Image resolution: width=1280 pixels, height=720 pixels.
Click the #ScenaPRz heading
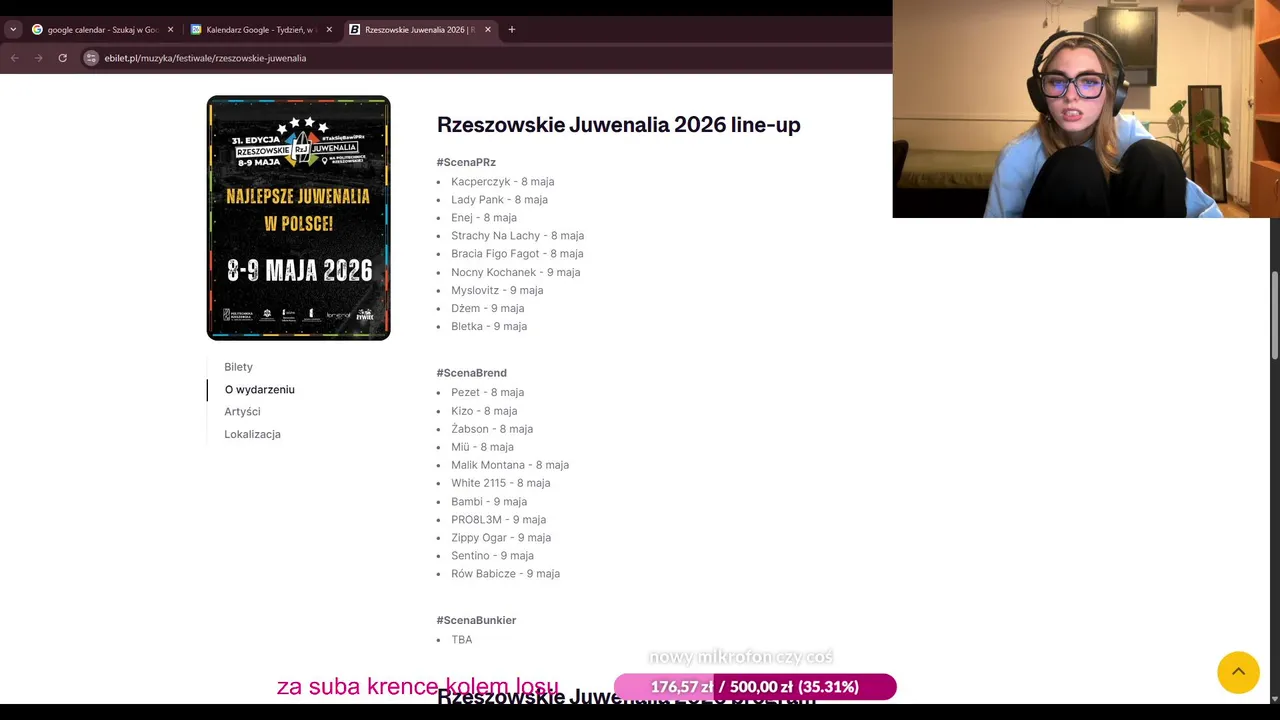coord(466,162)
